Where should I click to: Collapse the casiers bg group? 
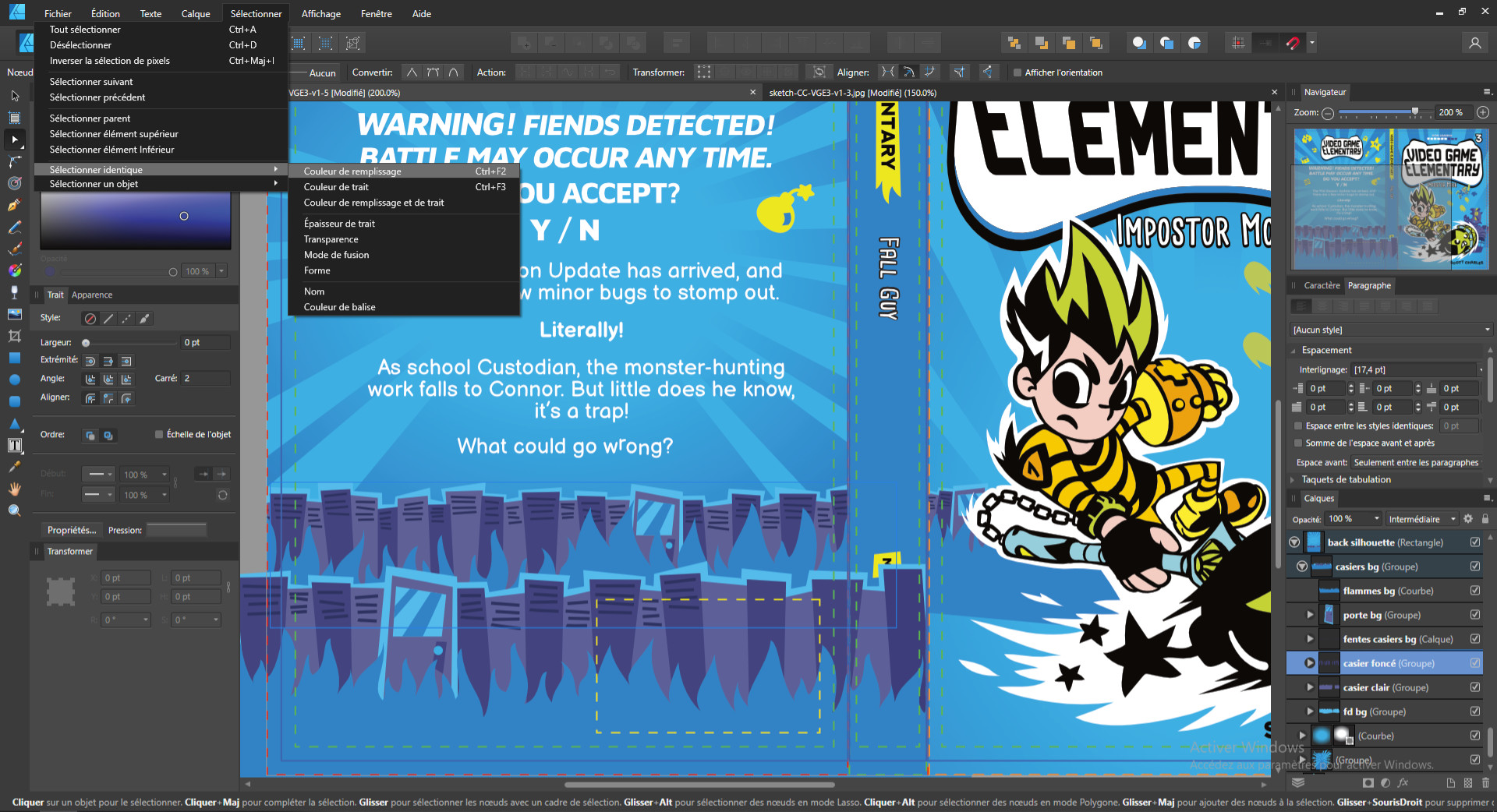click(1302, 567)
